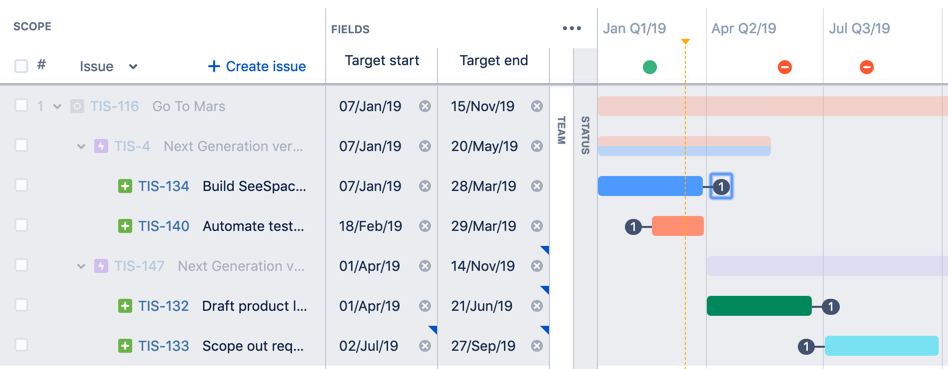The image size is (948, 369).
Task: Clear target start date for TIS-134
Action: [x=425, y=186]
